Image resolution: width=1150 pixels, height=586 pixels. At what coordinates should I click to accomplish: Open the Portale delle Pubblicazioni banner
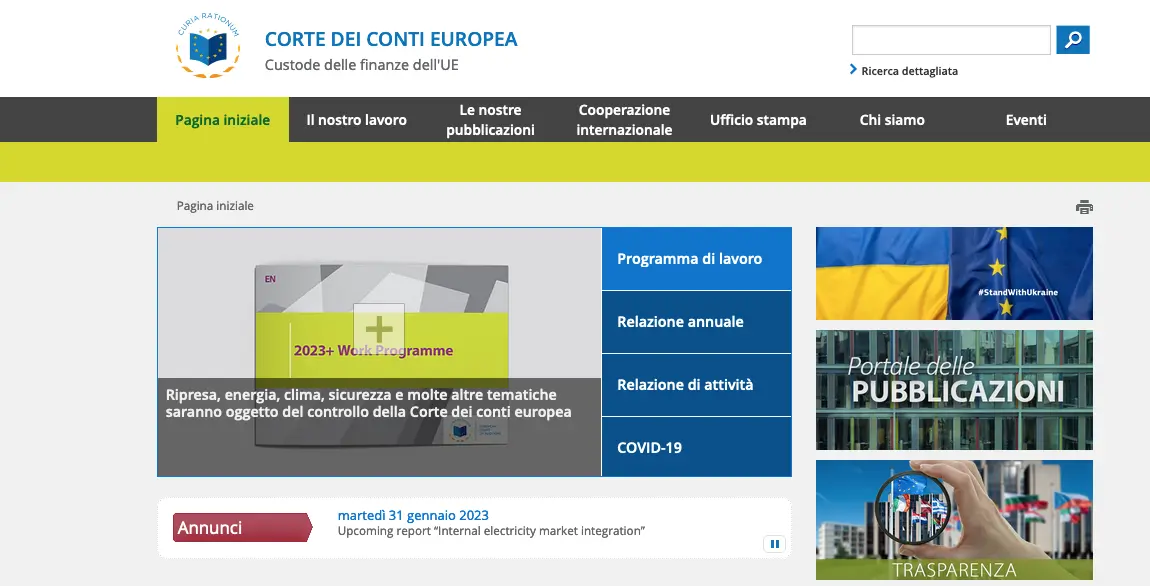954,390
